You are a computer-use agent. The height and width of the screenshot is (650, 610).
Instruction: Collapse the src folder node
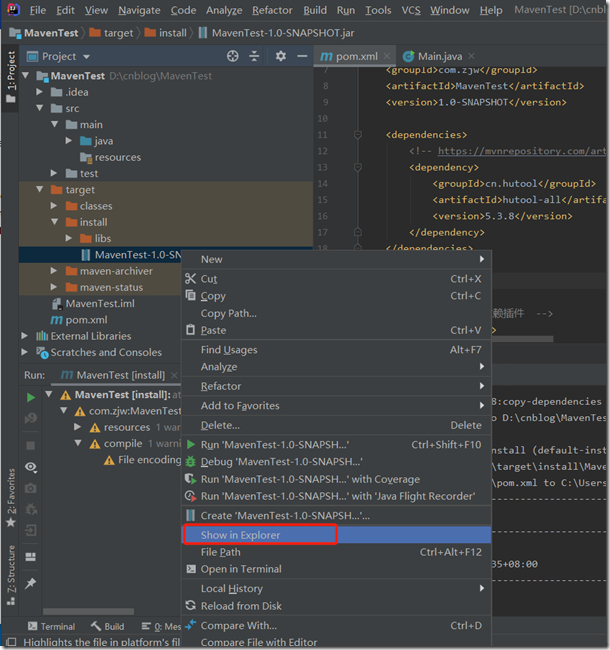pyautogui.click(x=40, y=108)
